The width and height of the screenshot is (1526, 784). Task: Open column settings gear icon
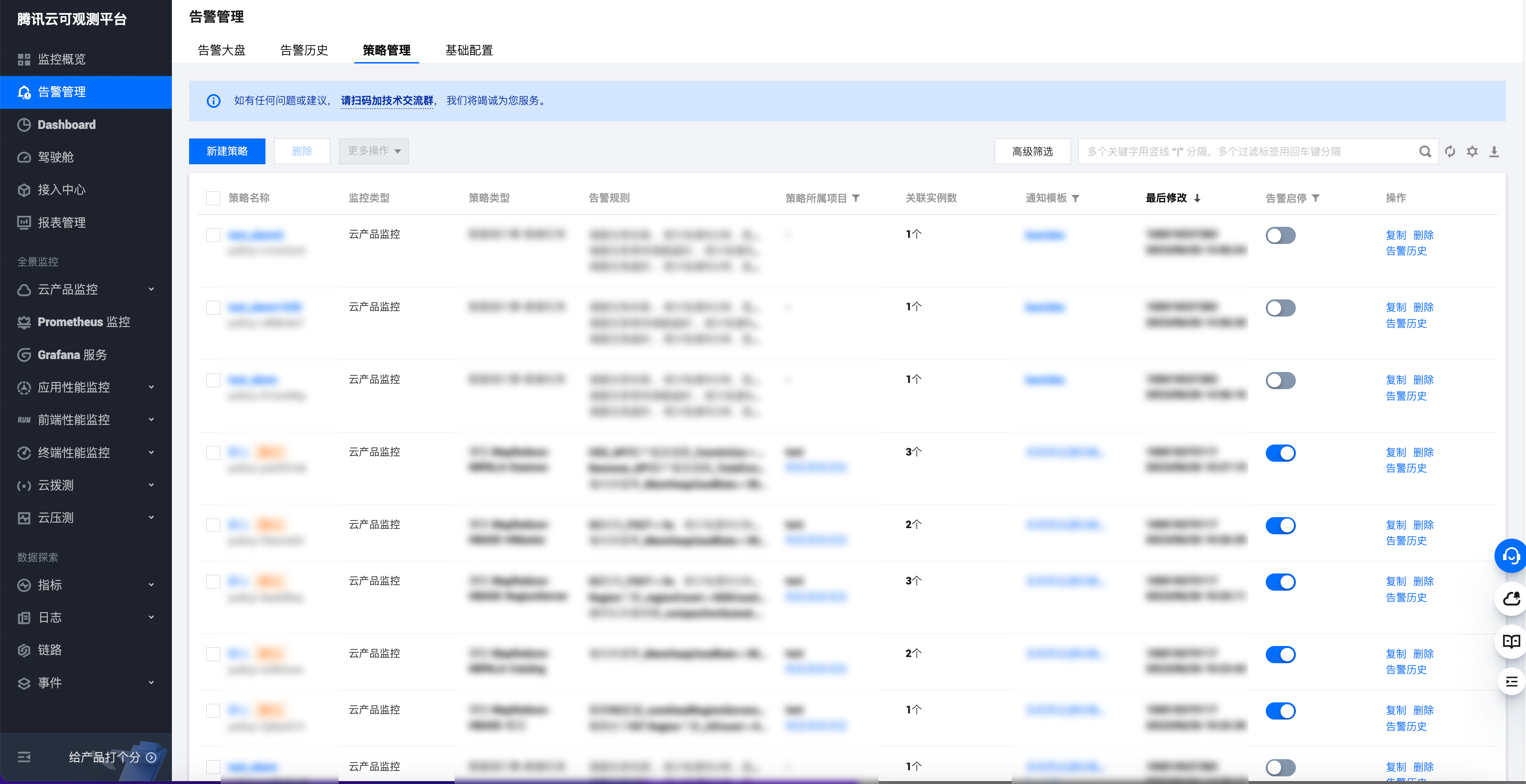(x=1472, y=152)
